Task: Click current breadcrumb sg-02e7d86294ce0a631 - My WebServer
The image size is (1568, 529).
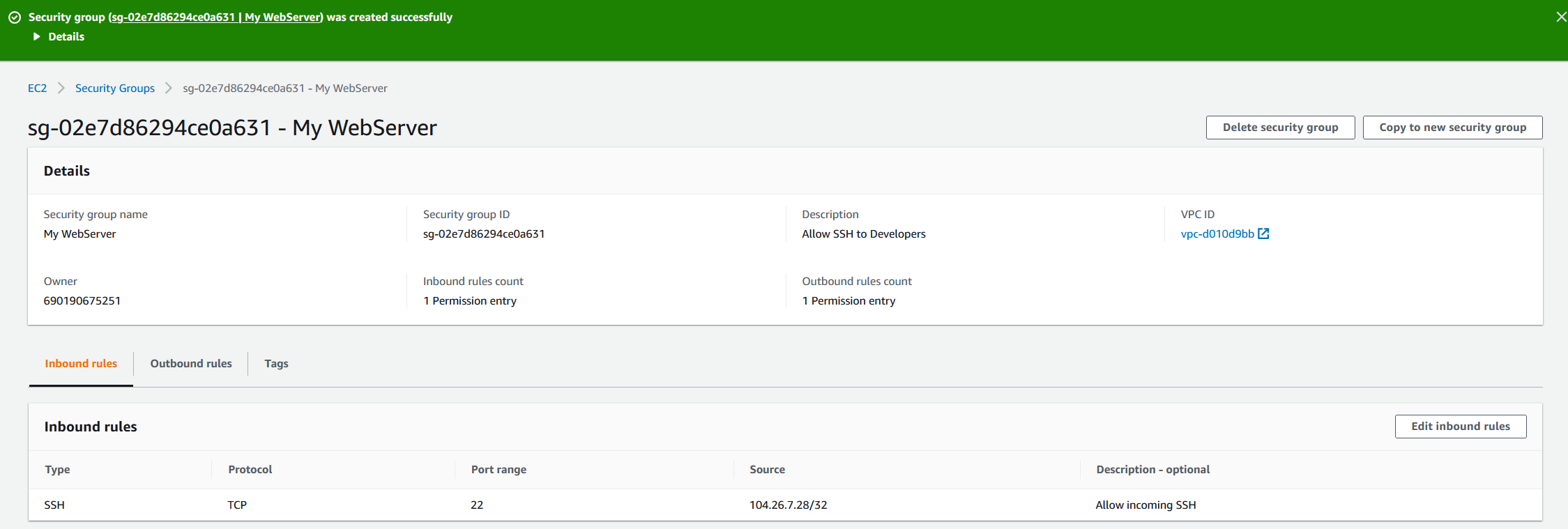Action: 285,89
